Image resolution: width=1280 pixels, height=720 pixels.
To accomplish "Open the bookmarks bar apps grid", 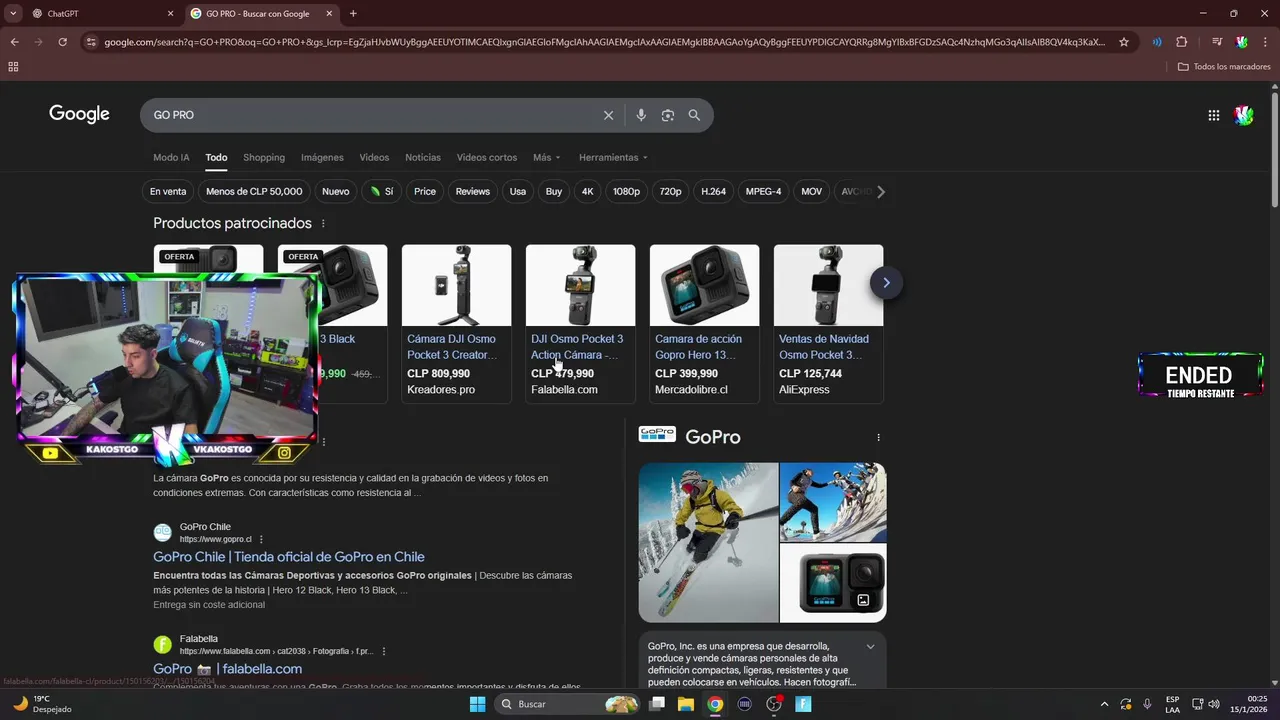I will tap(13, 67).
